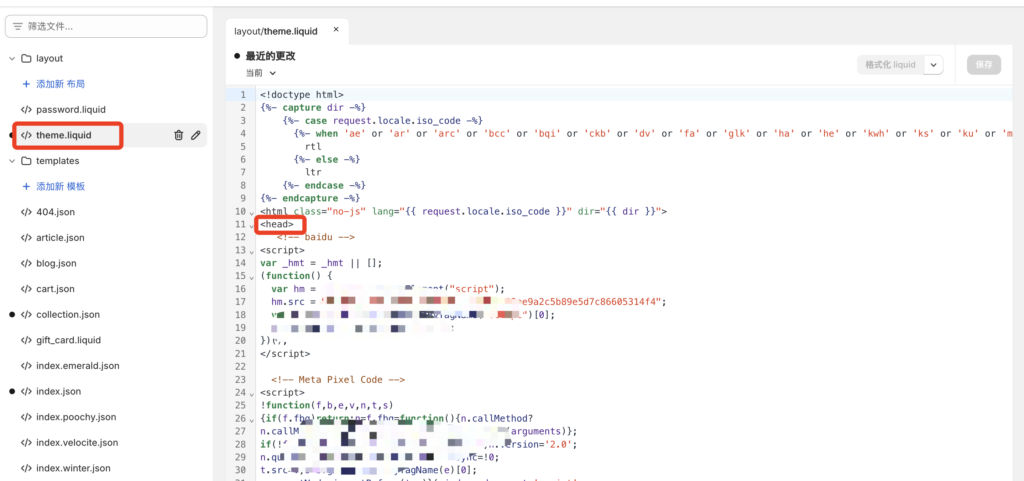Click the code icon beside cart.json

(x=25, y=288)
